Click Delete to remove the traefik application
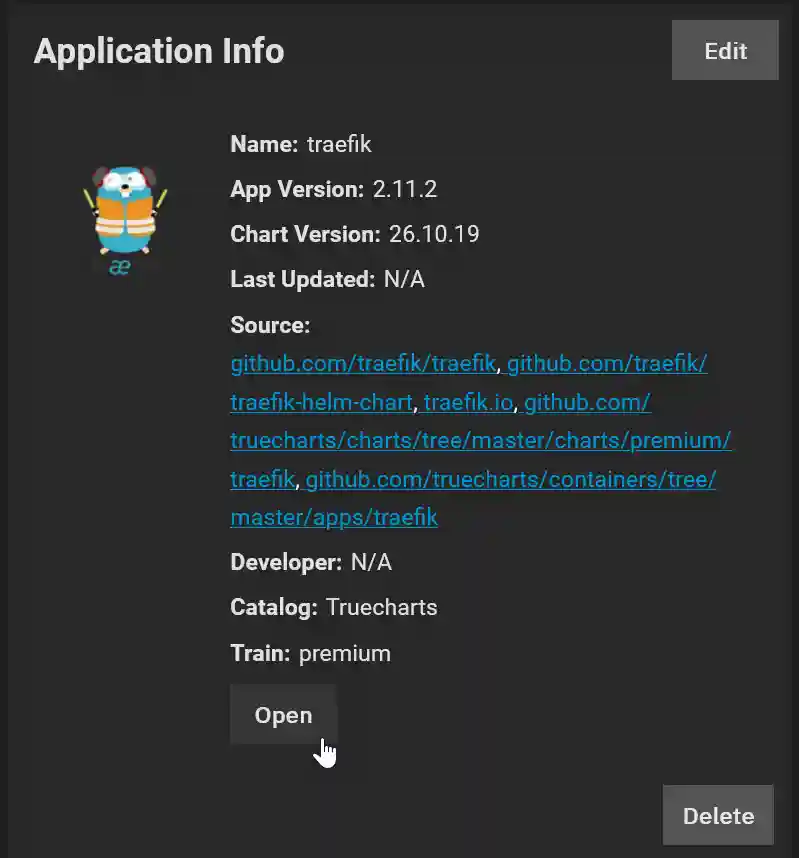The image size is (799, 858). click(717, 815)
